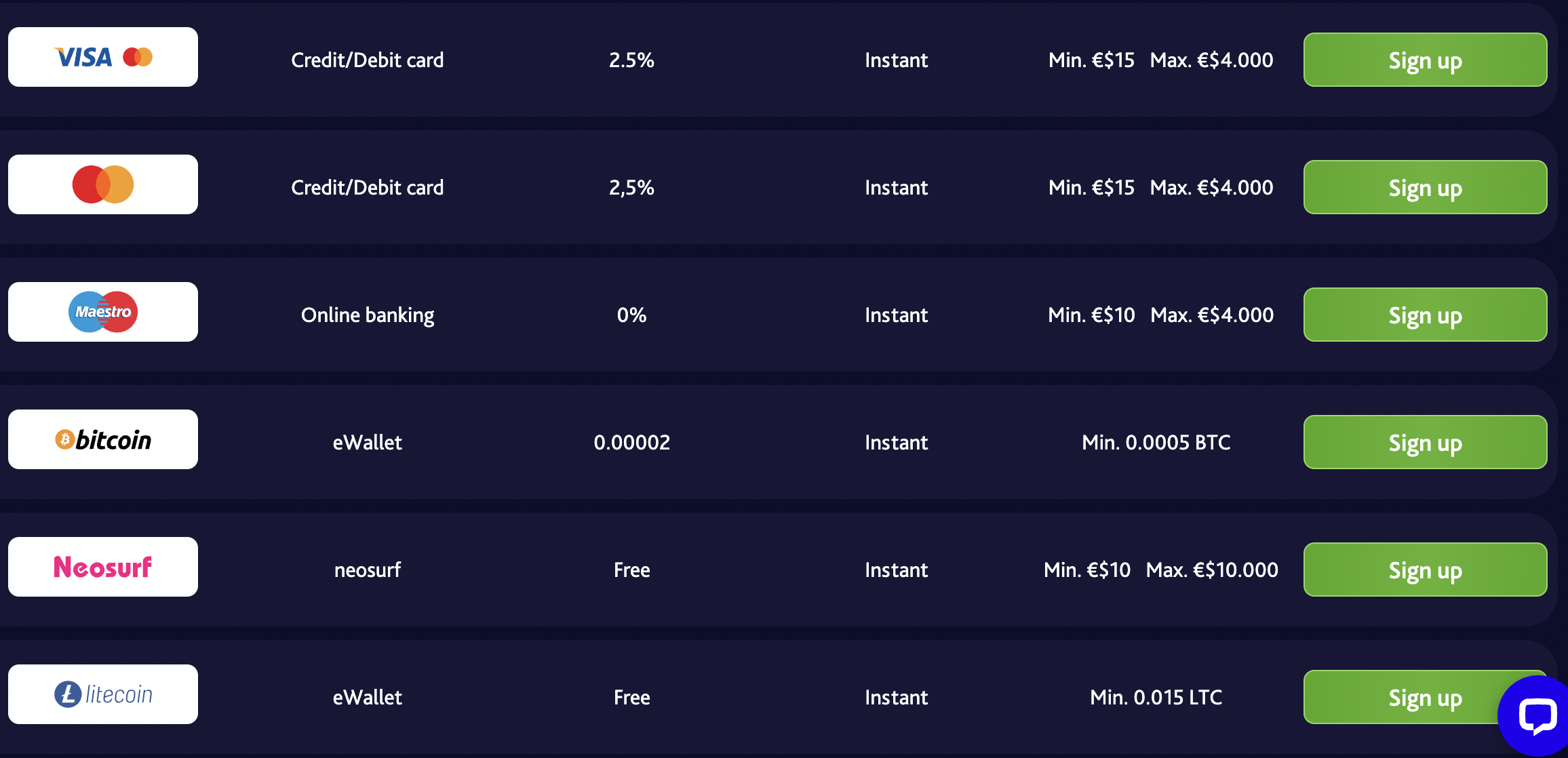This screenshot has width=1568, height=758.
Task: Click the 0.00002 bitcoin fee text
Action: (631, 443)
